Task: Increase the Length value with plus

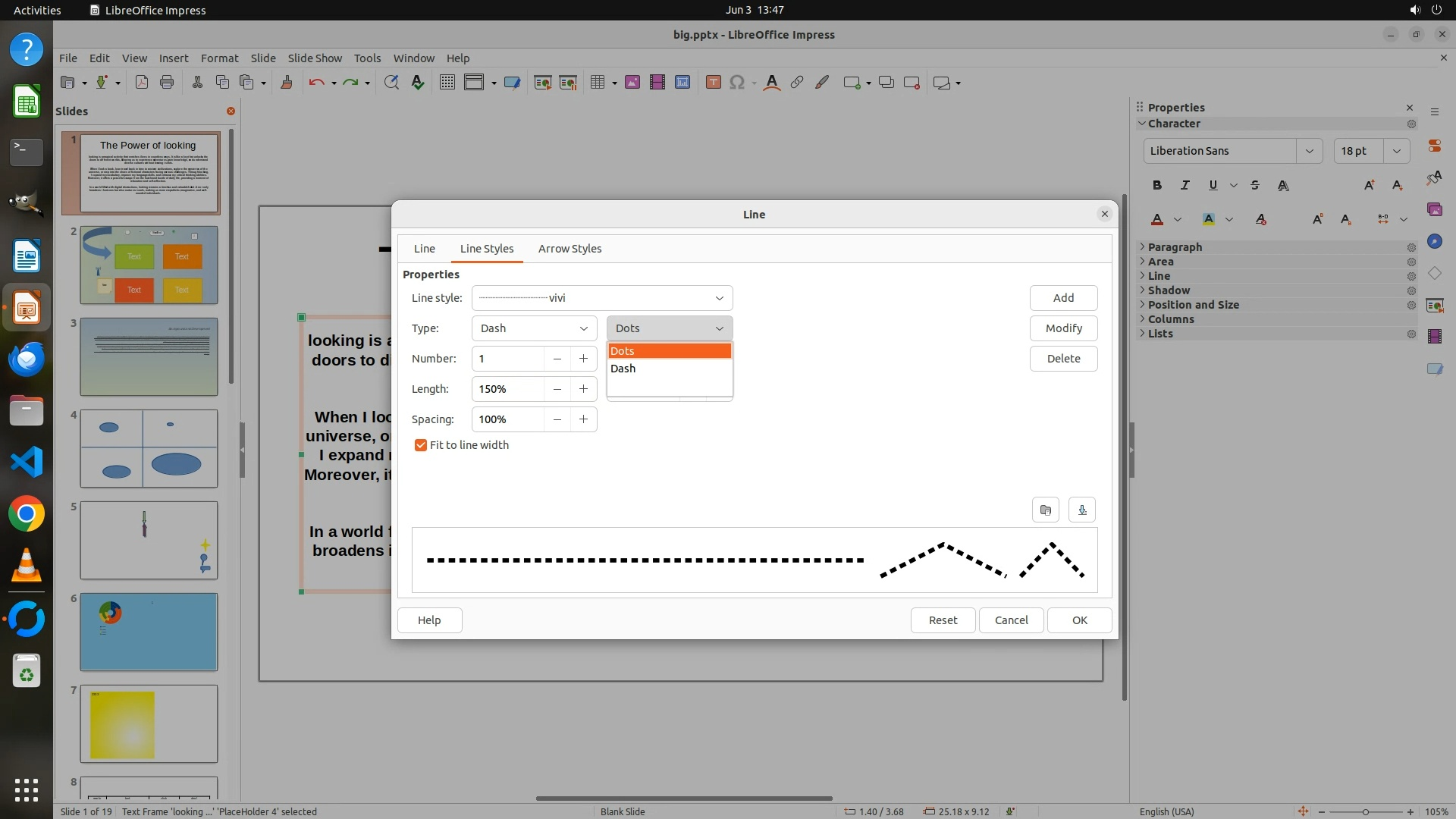Action: pos(583,389)
